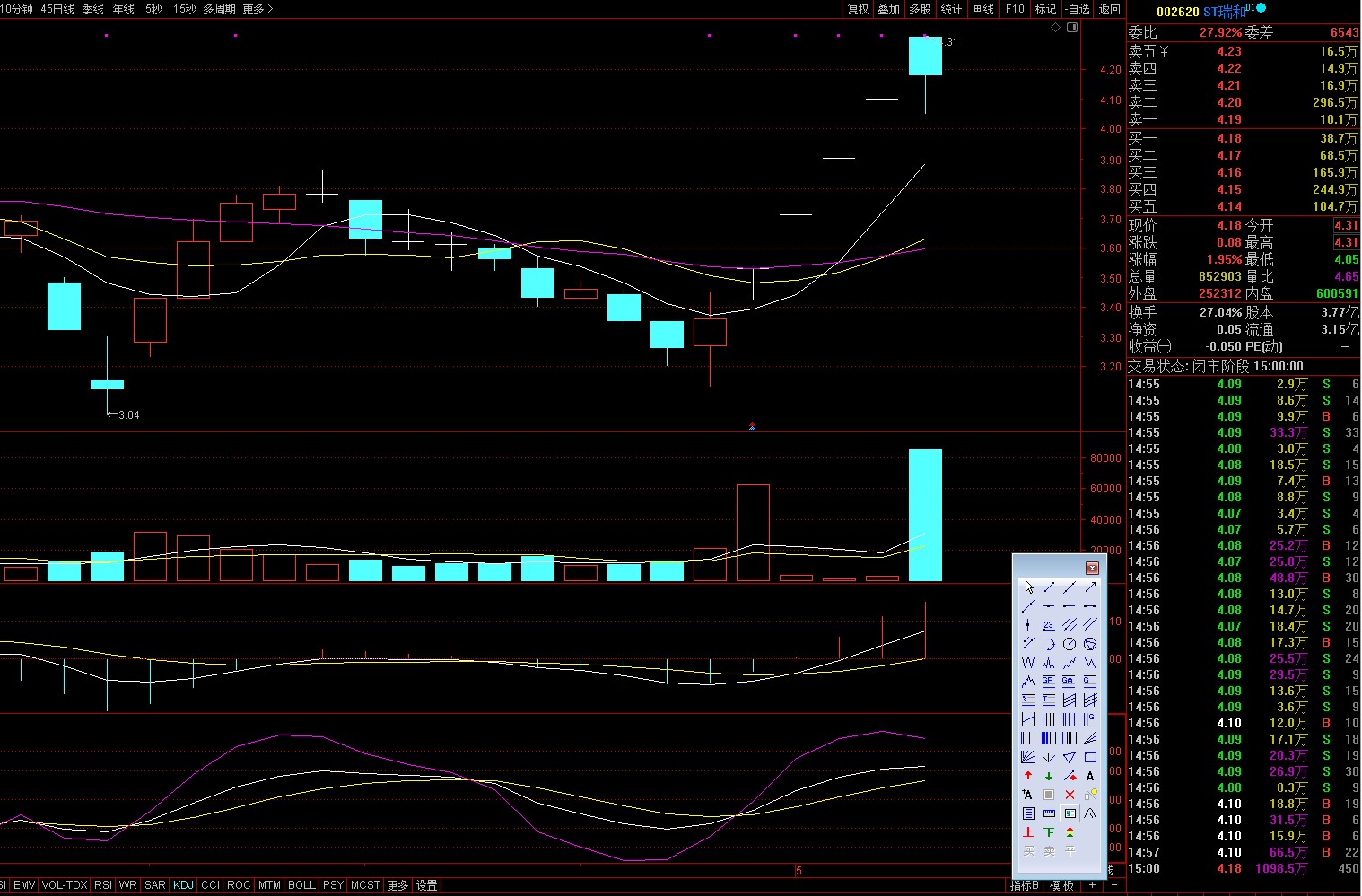The image size is (1362, 896).
Task: Select the I23 numbered label tool
Action: coord(1049,625)
